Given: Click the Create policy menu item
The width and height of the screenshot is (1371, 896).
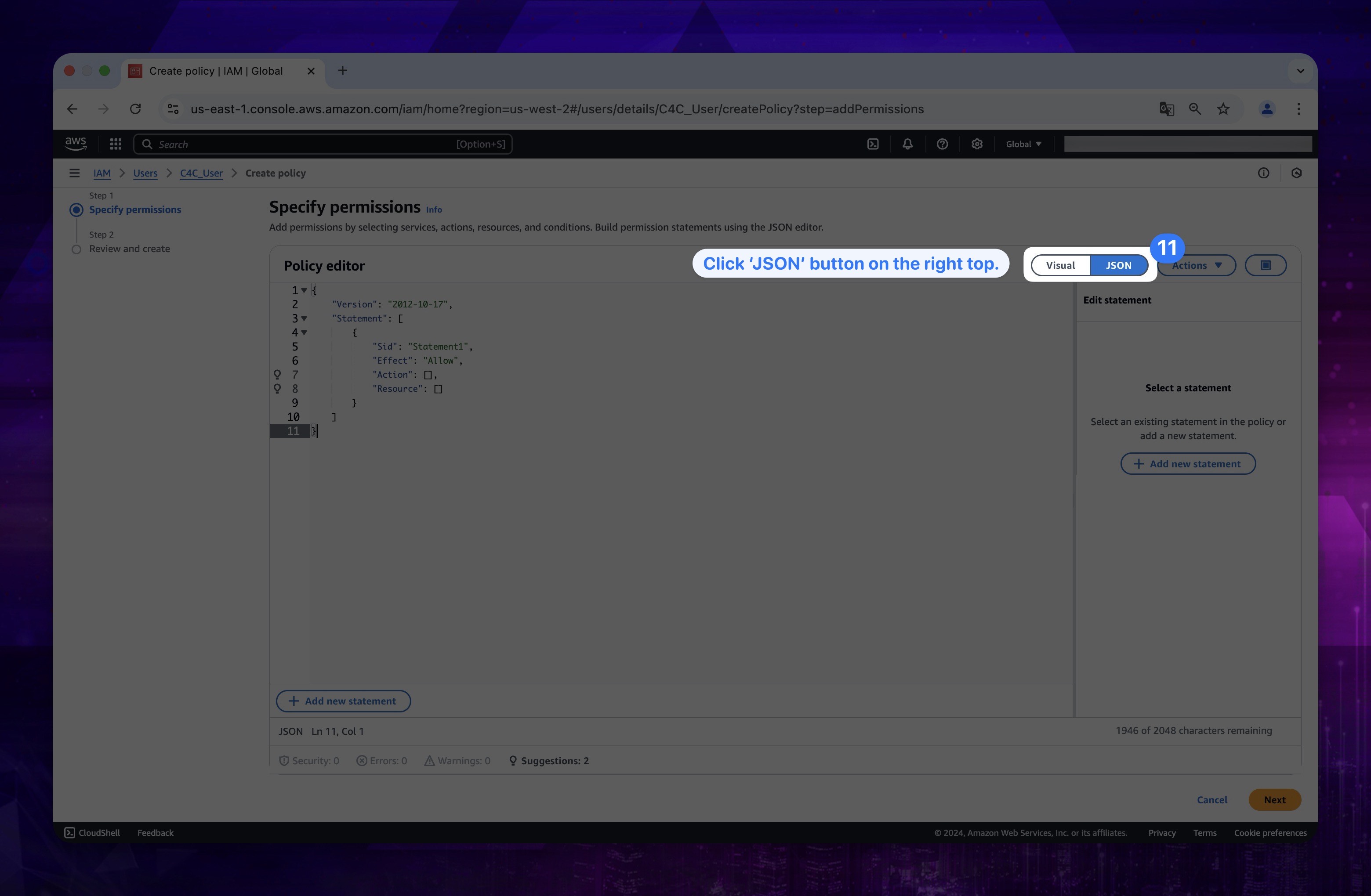Looking at the screenshot, I should coord(275,173).
